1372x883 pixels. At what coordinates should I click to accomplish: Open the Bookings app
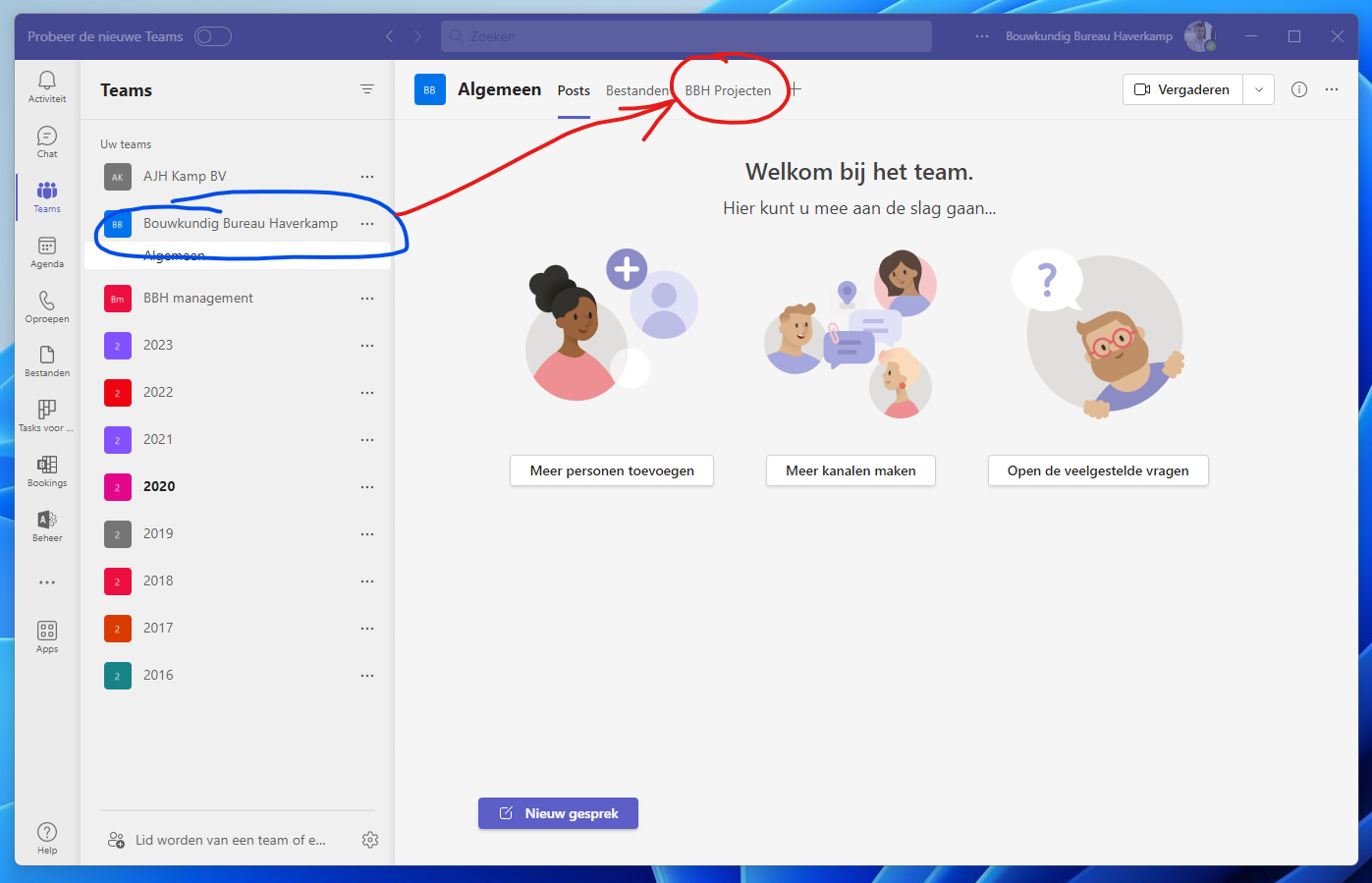tap(47, 471)
